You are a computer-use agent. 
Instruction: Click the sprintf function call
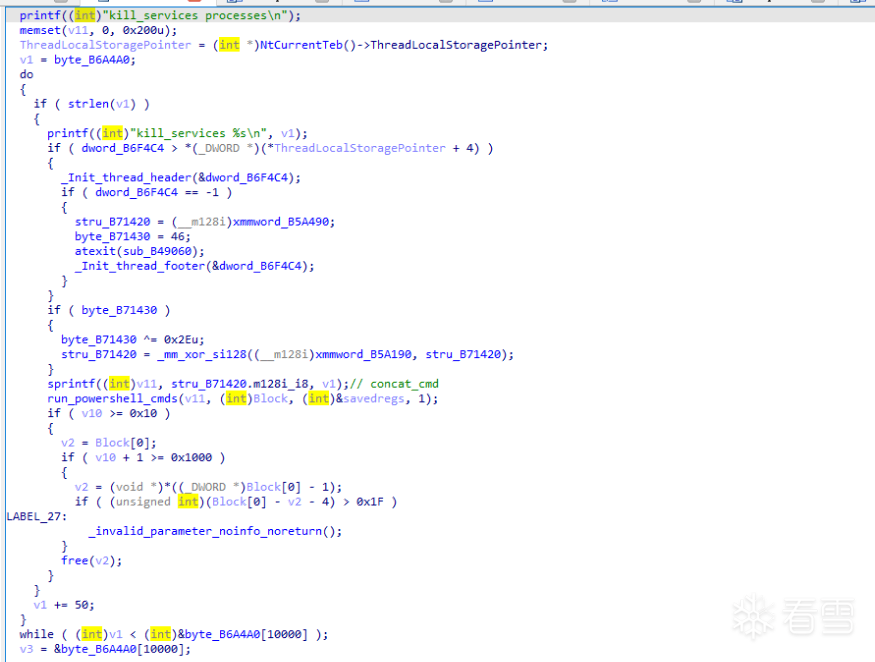71,383
